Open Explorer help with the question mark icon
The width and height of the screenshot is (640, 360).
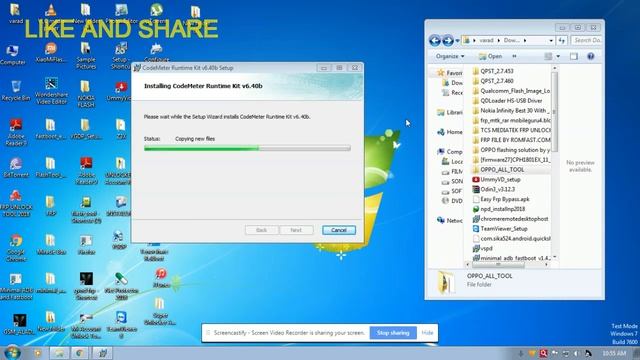coord(591,56)
